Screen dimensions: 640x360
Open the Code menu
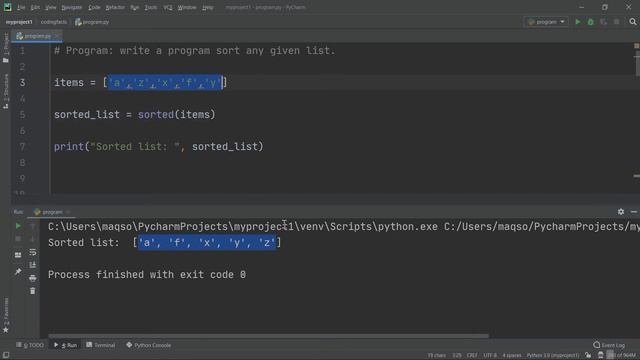(x=94, y=7)
